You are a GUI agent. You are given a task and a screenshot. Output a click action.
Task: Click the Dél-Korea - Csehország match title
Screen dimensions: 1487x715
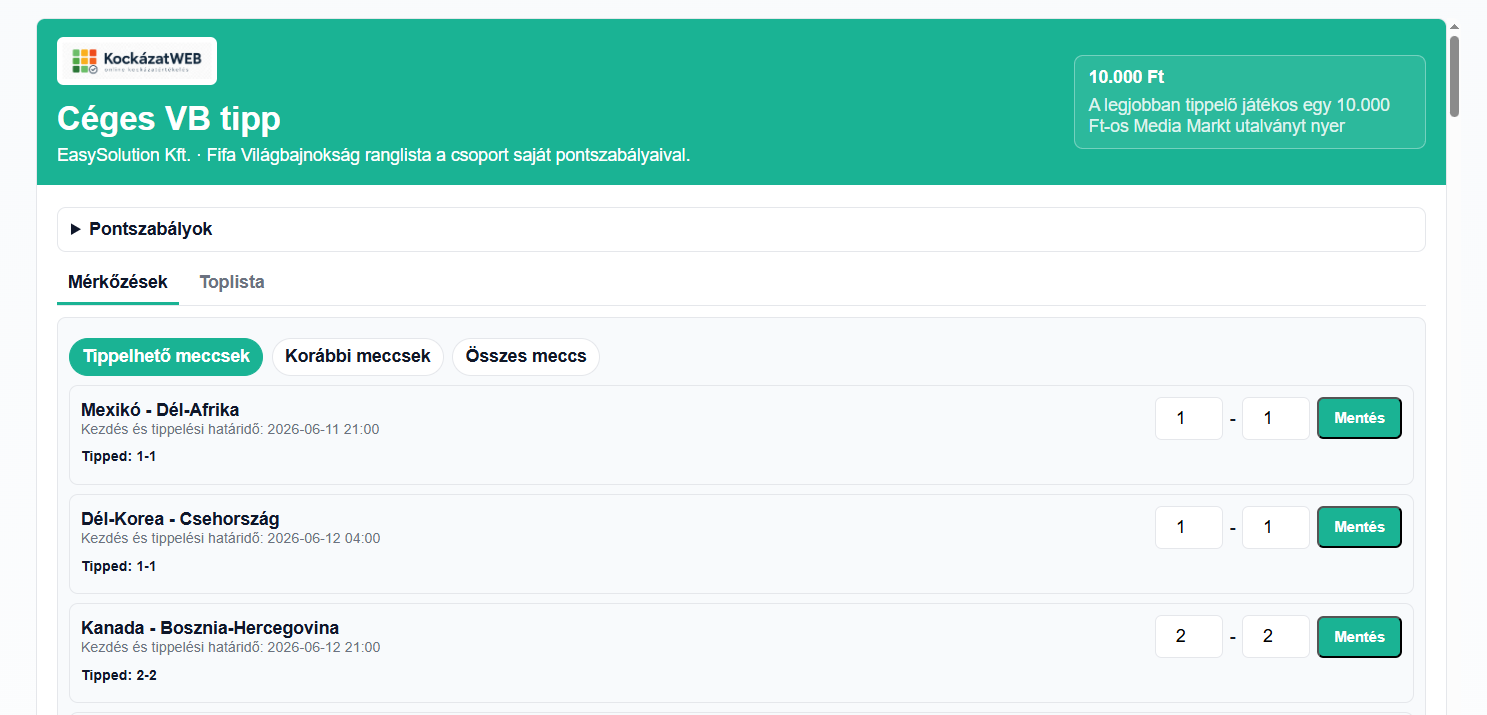[180, 519]
